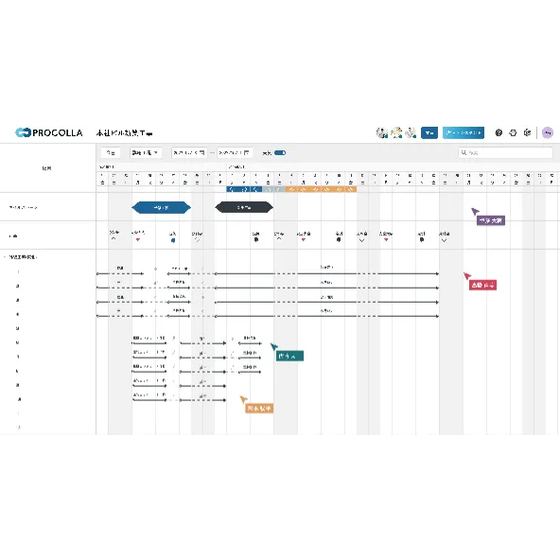Image resolution: width=560 pixels, height=560 pixels.
Task: Click the dark blue button next to avatars
Action: click(429, 132)
